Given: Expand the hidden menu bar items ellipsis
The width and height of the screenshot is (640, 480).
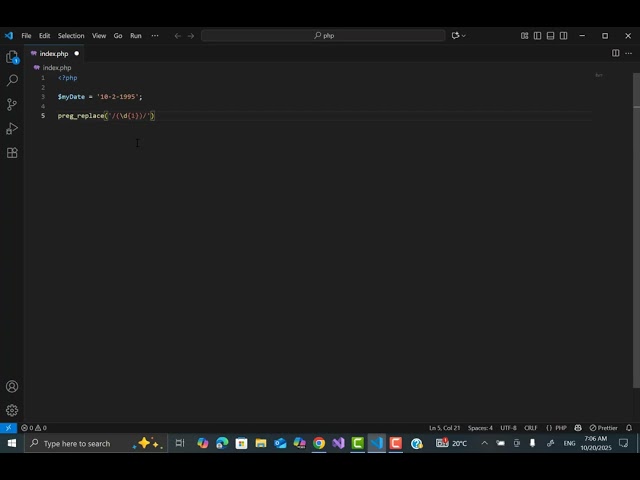Looking at the screenshot, I should (155, 36).
